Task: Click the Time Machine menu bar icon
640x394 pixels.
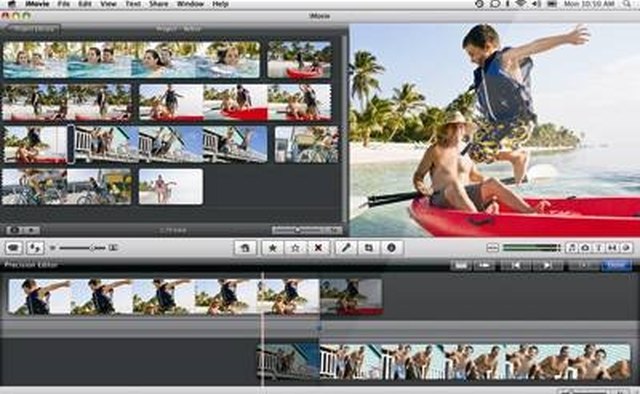Action: [480, 4]
